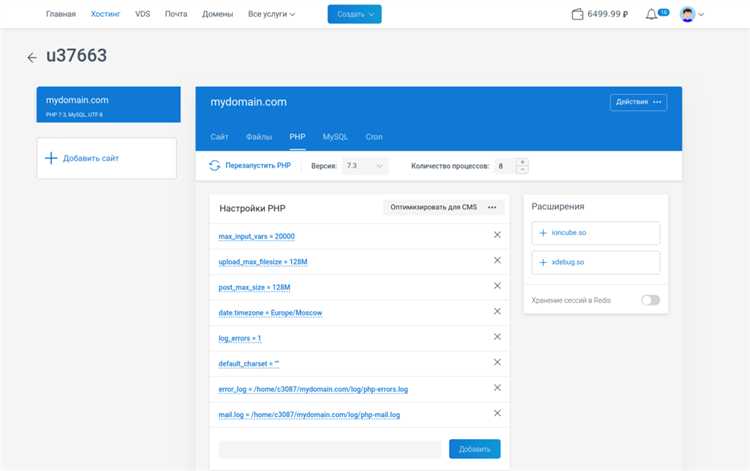
Task: Remove the date.timezone setting
Action: [497, 311]
